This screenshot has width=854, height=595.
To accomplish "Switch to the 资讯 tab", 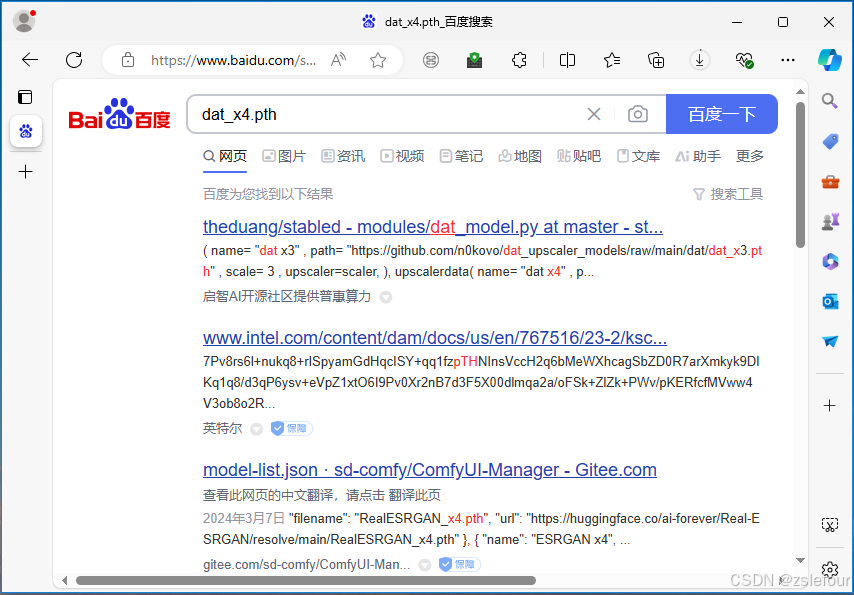I will tap(343, 156).
